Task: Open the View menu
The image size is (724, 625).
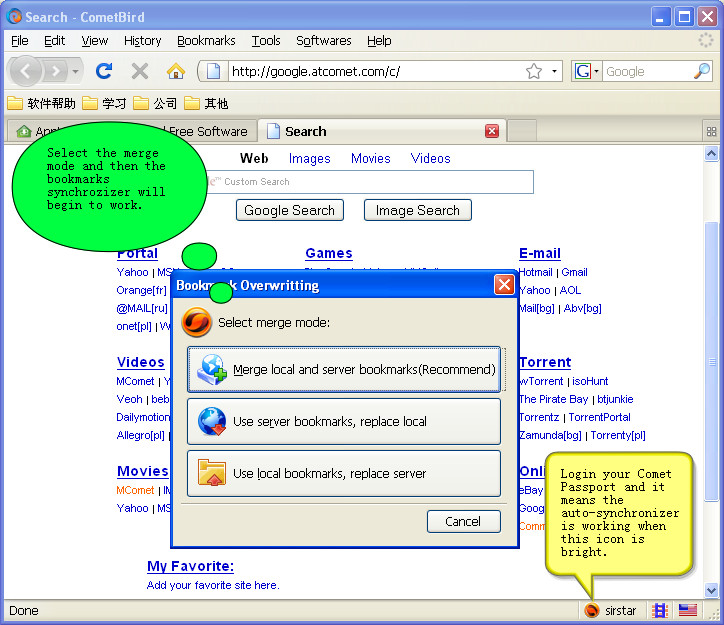Action: coord(95,41)
